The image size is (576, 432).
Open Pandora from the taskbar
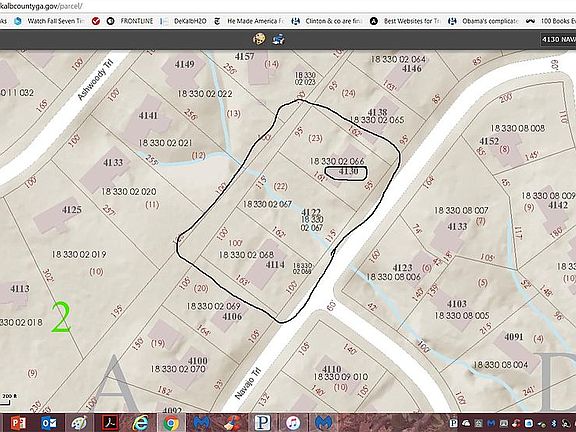262,423
